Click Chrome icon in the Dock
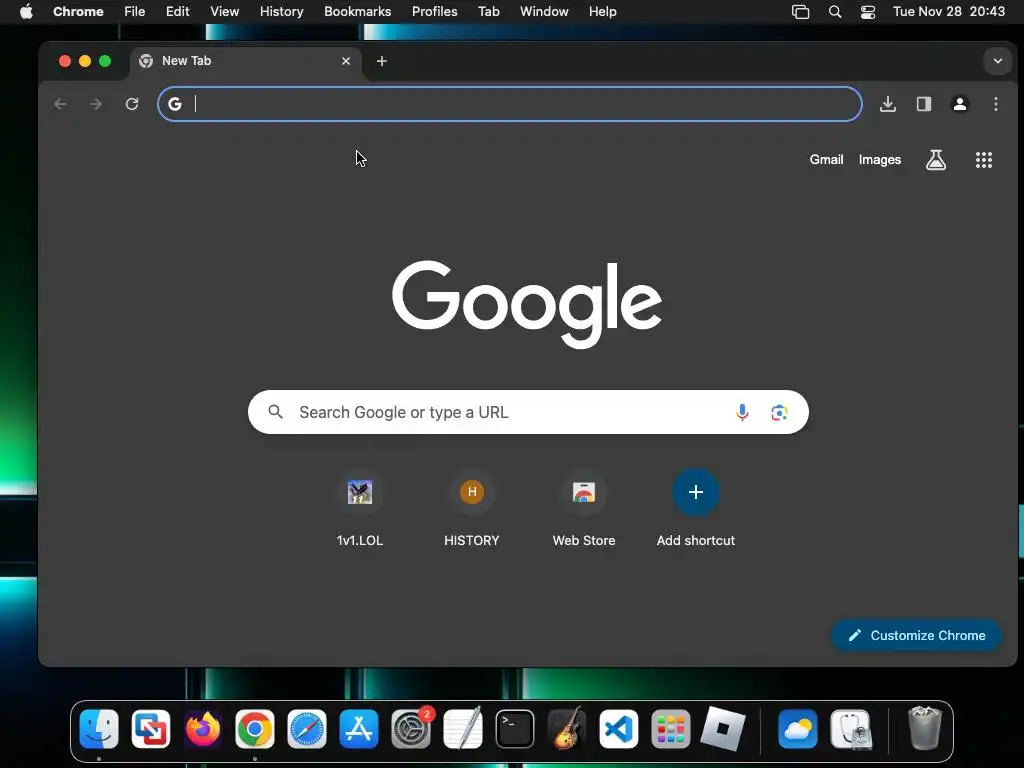Viewport: 1024px width, 768px height. [x=255, y=729]
